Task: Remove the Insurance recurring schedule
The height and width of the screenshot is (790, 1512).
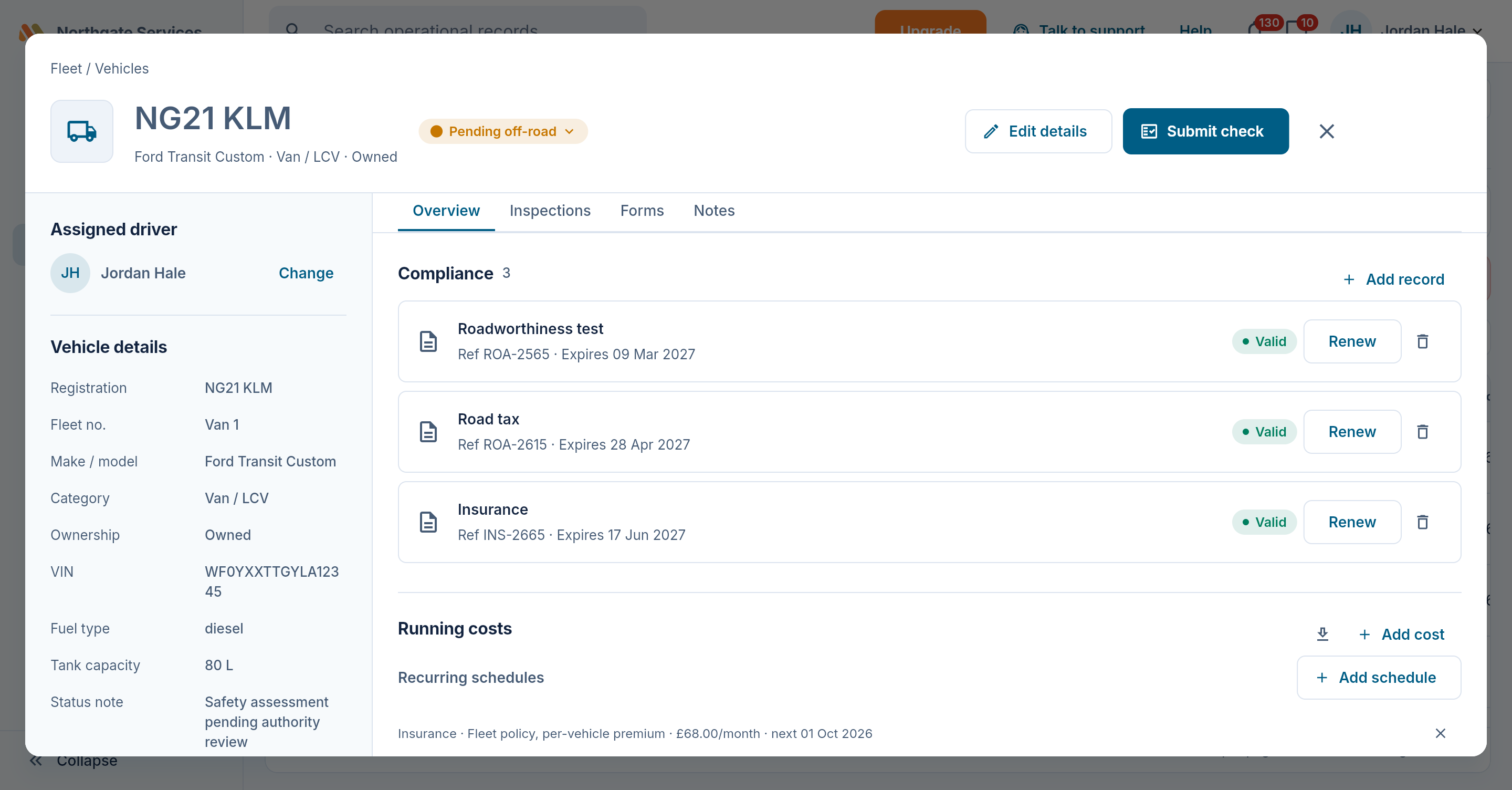Action: (1440, 733)
